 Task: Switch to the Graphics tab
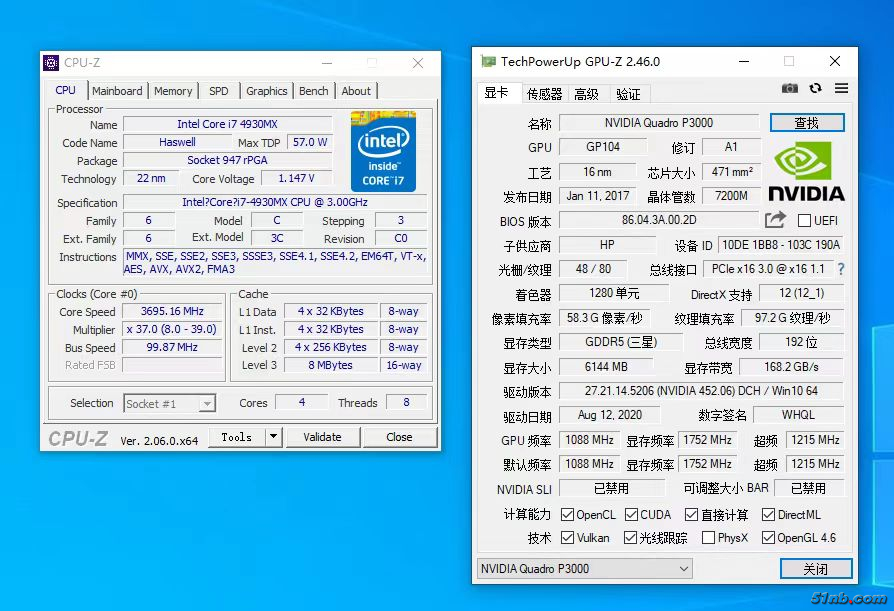[266, 91]
